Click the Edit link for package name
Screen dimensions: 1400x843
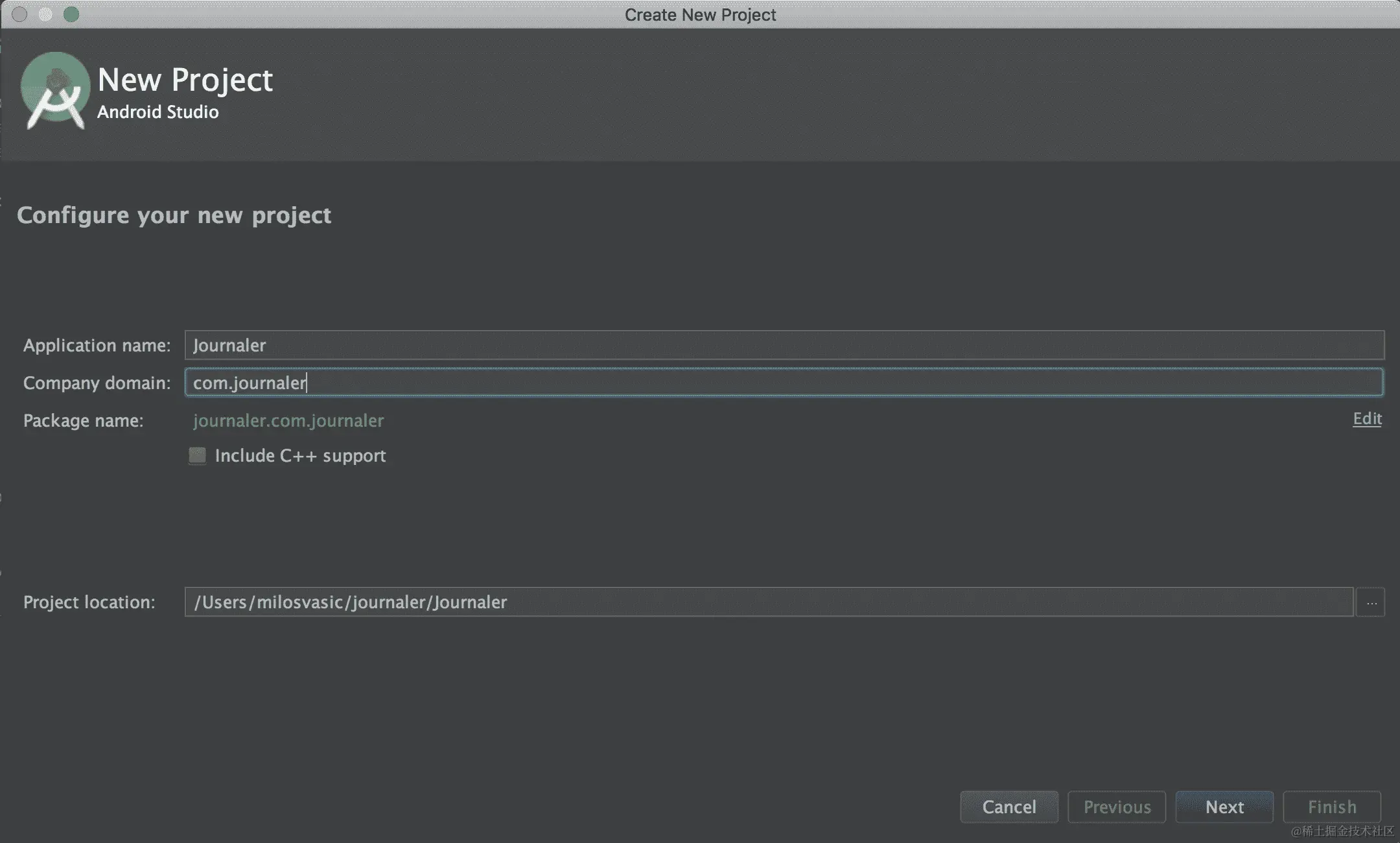tap(1367, 419)
